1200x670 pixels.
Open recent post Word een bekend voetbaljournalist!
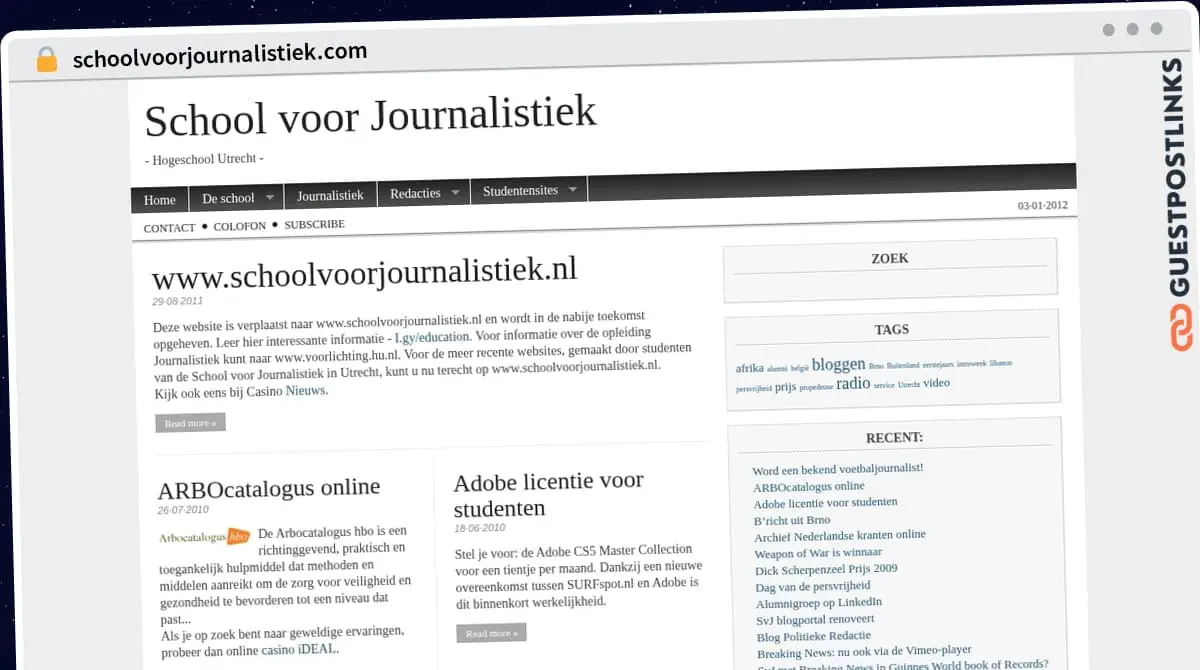coord(838,468)
